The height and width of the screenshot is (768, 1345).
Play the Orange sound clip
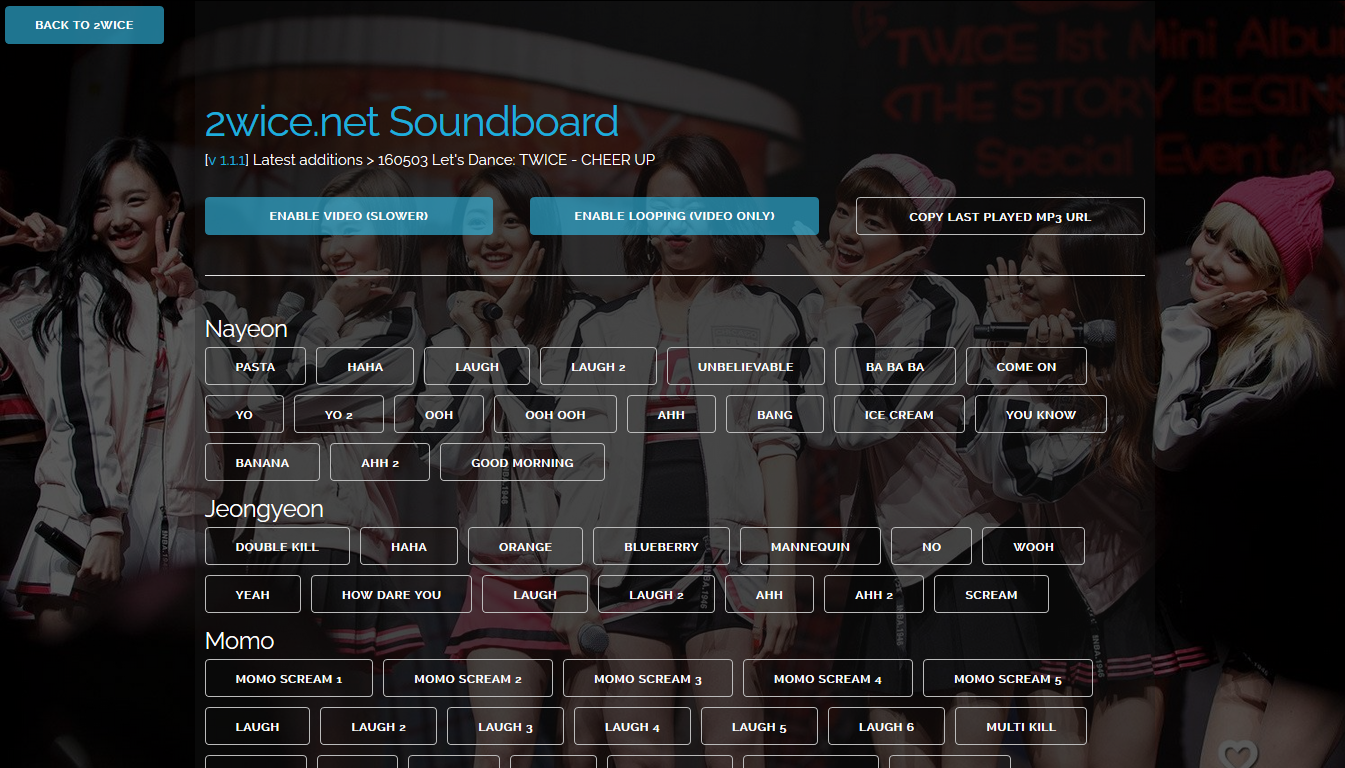pos(525,546)
